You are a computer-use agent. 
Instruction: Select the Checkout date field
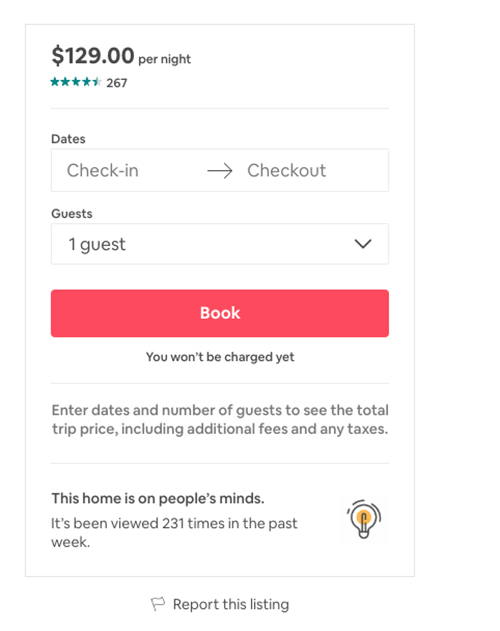click(312, 170)
